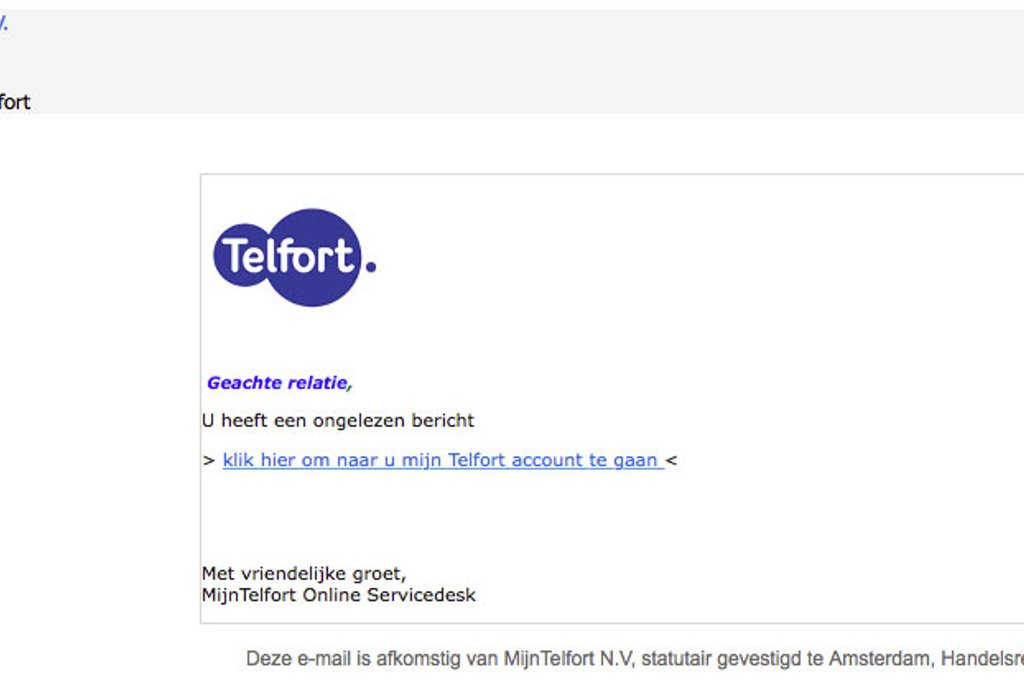This screenshot has width=1024, height=683.
Task: Click the '<' symbol after the account link
Action: (671, 461)
